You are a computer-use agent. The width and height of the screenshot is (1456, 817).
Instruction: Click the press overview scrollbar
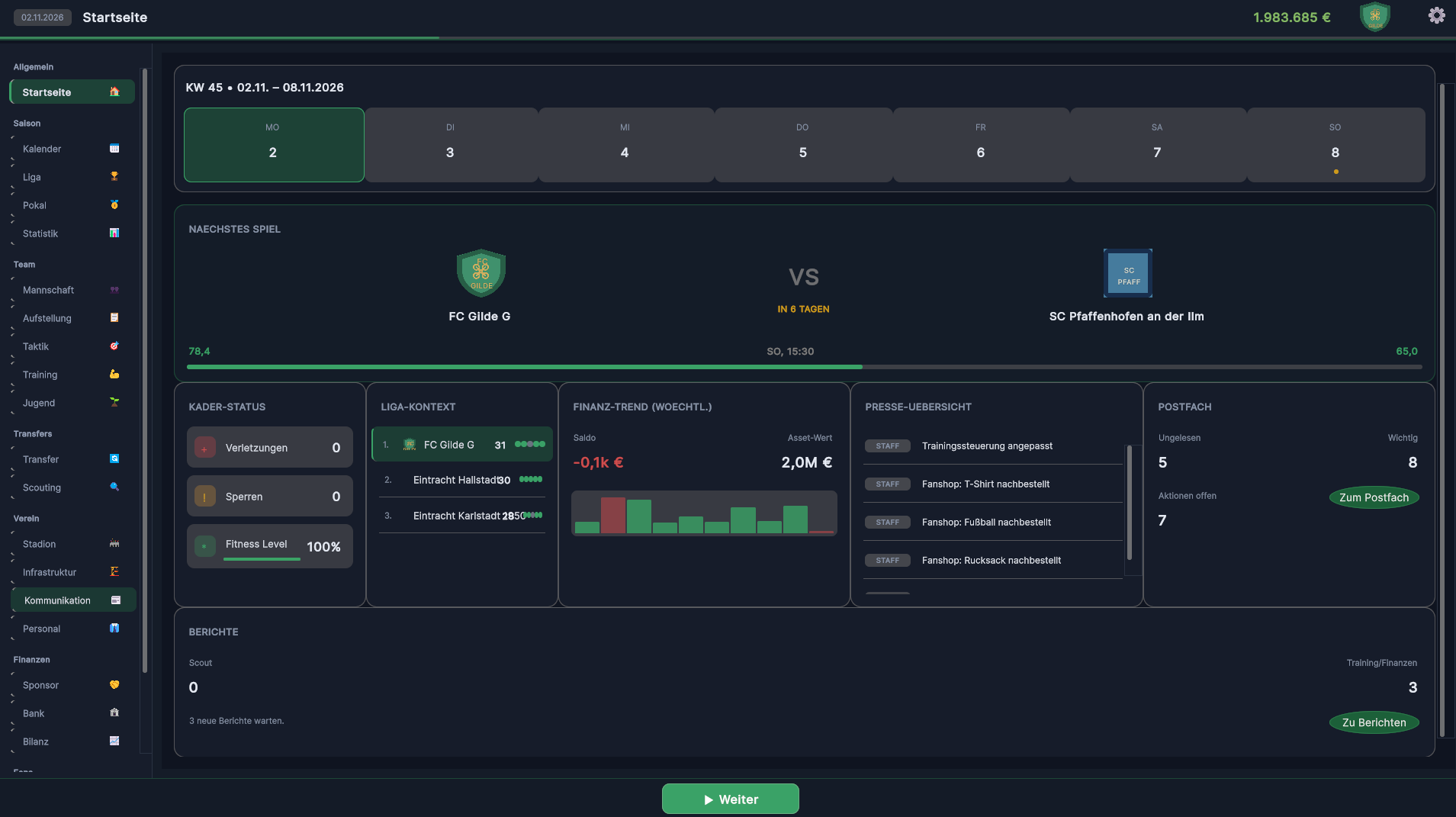click(1130, 503)
